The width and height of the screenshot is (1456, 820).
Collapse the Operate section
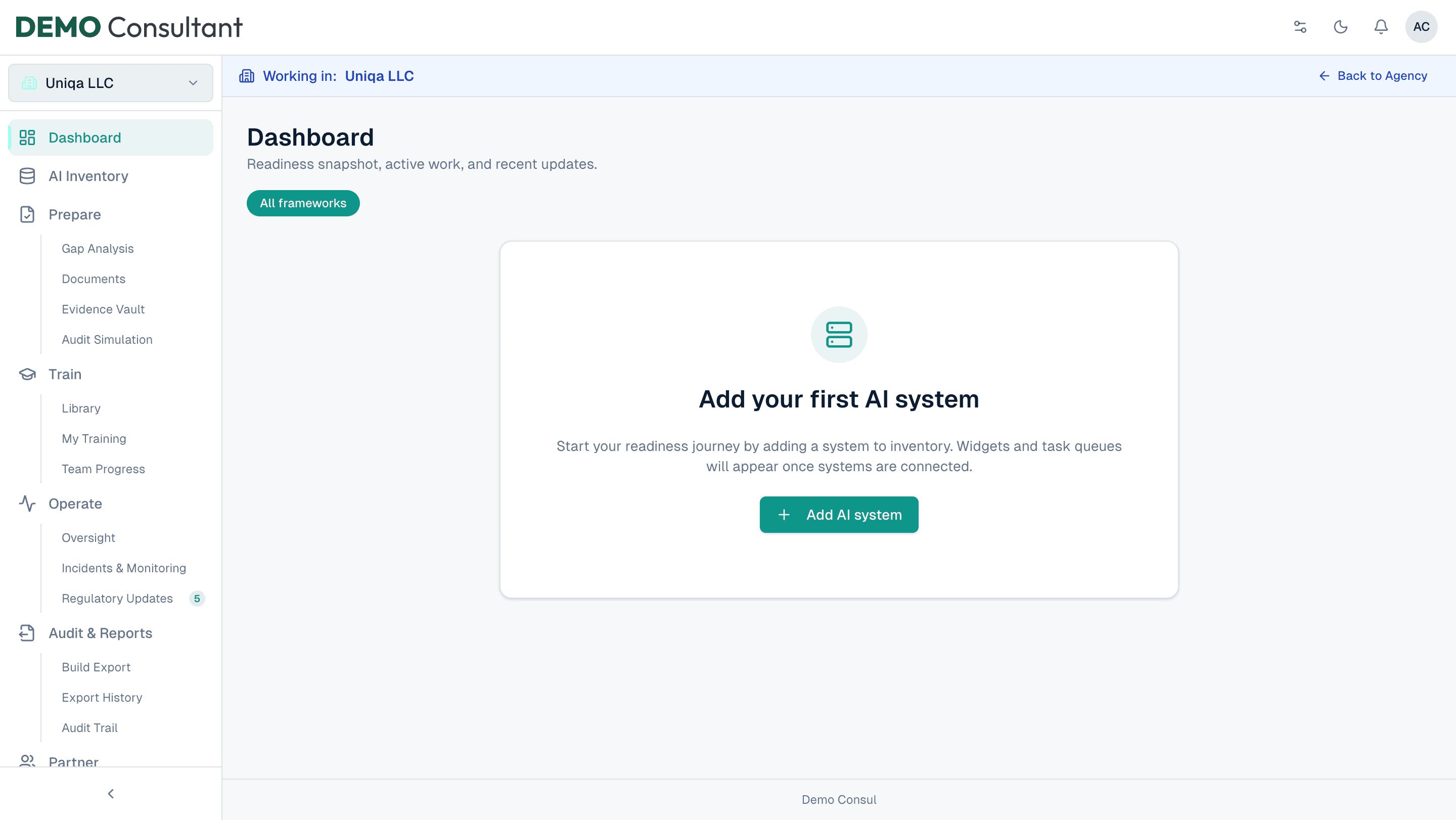(x=111, y=504)
